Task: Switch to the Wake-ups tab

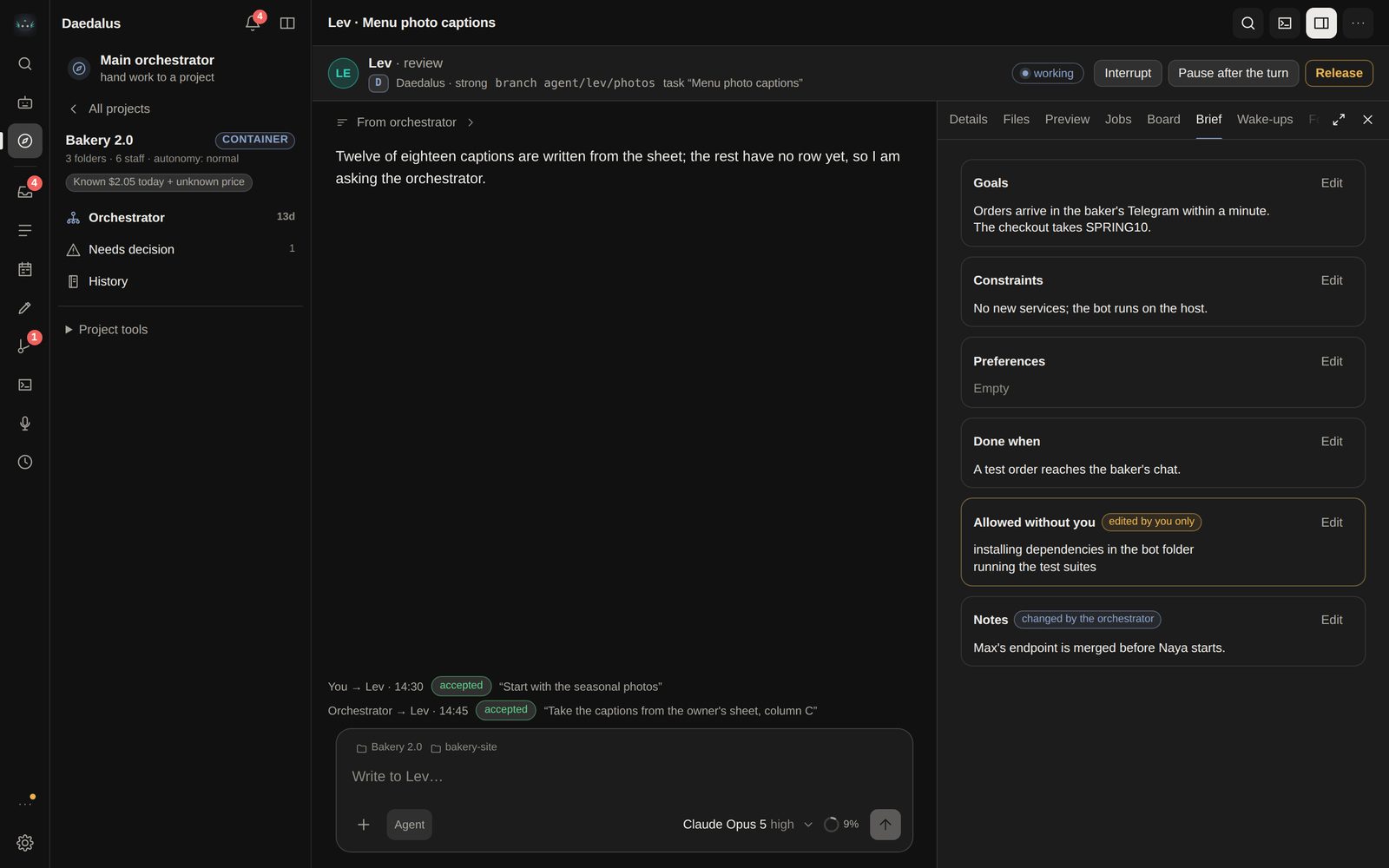Action: [x=1264, y=120]
